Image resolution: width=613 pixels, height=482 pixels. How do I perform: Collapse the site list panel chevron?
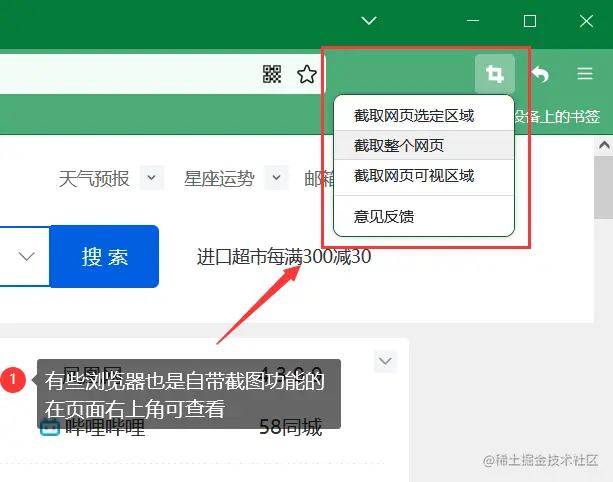[385, 361]
